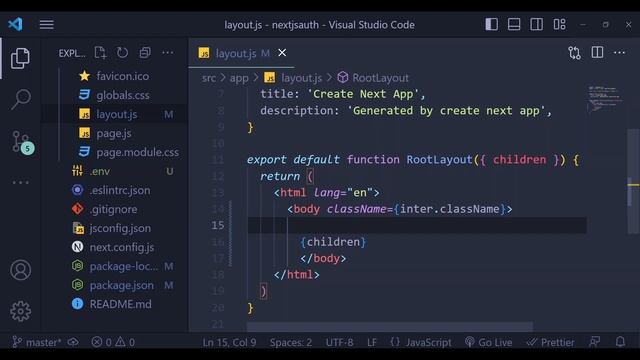The image size is (640, 360).
Task: Collapse all folders in Explorer
Action: (x=145, y=53)
